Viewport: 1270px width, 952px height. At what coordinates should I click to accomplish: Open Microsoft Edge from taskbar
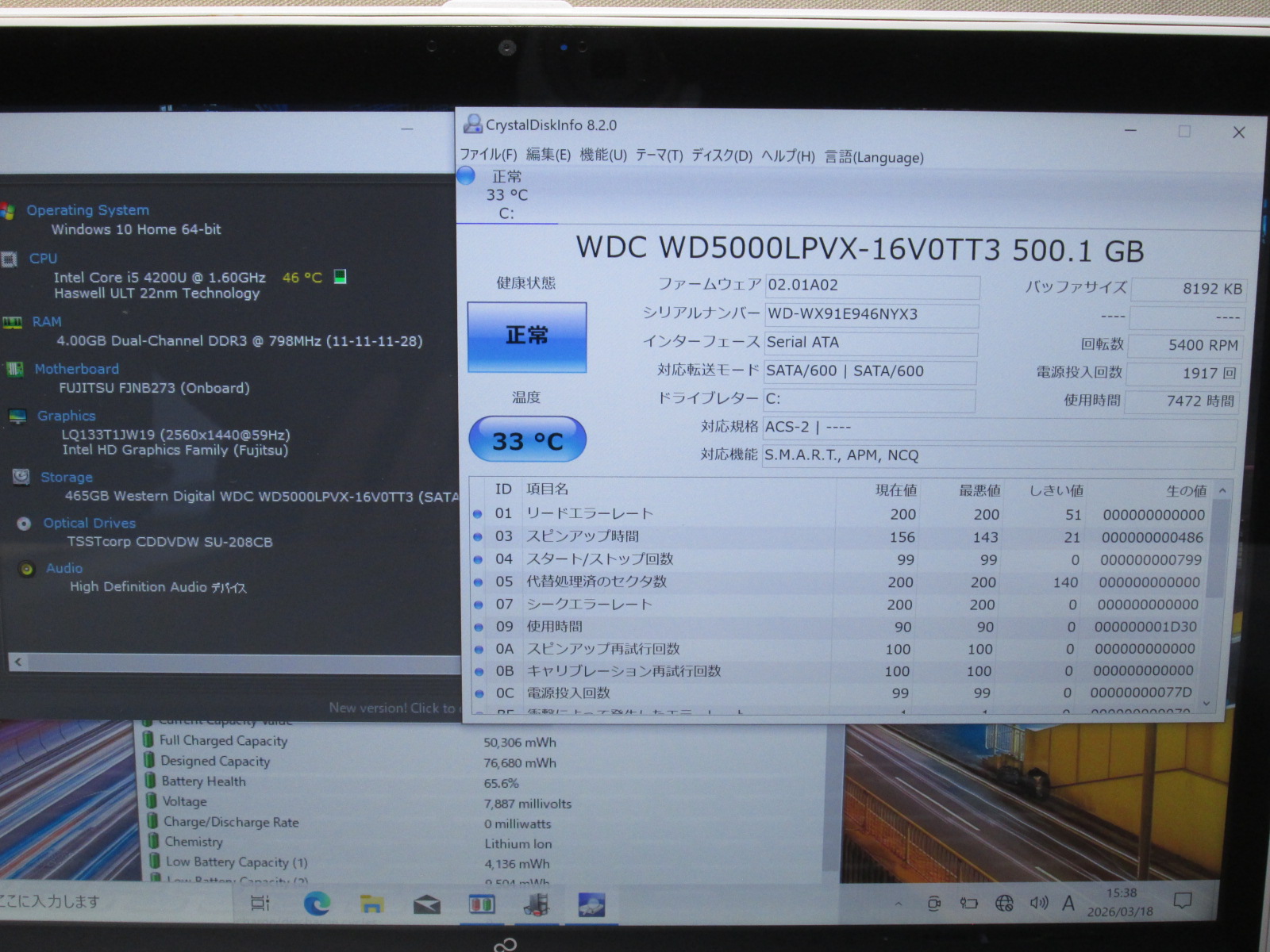pyautogui.click(x=317, y=904)
